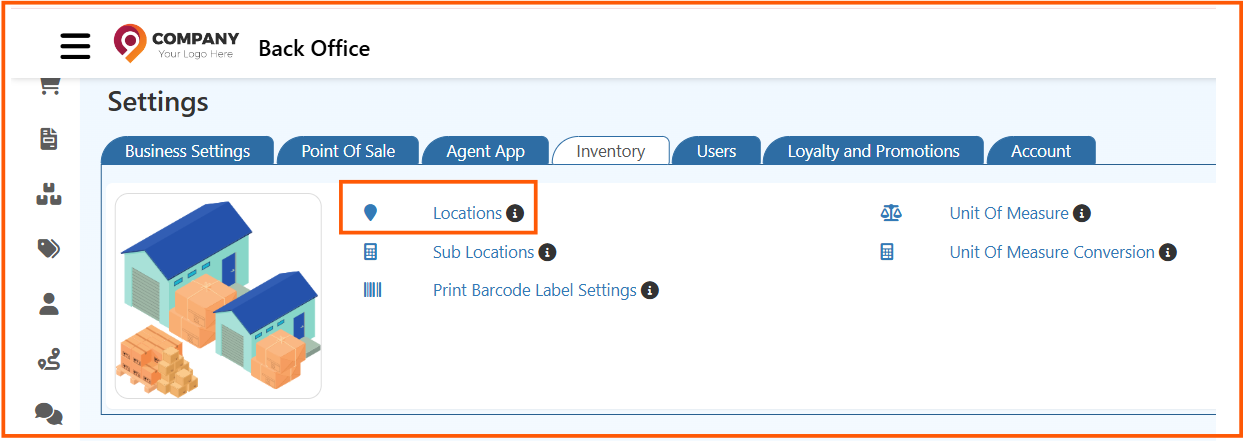Select the Loyalty and Promotions tab
This screenshot has height=441, width=1243.
tap(873, 151)
